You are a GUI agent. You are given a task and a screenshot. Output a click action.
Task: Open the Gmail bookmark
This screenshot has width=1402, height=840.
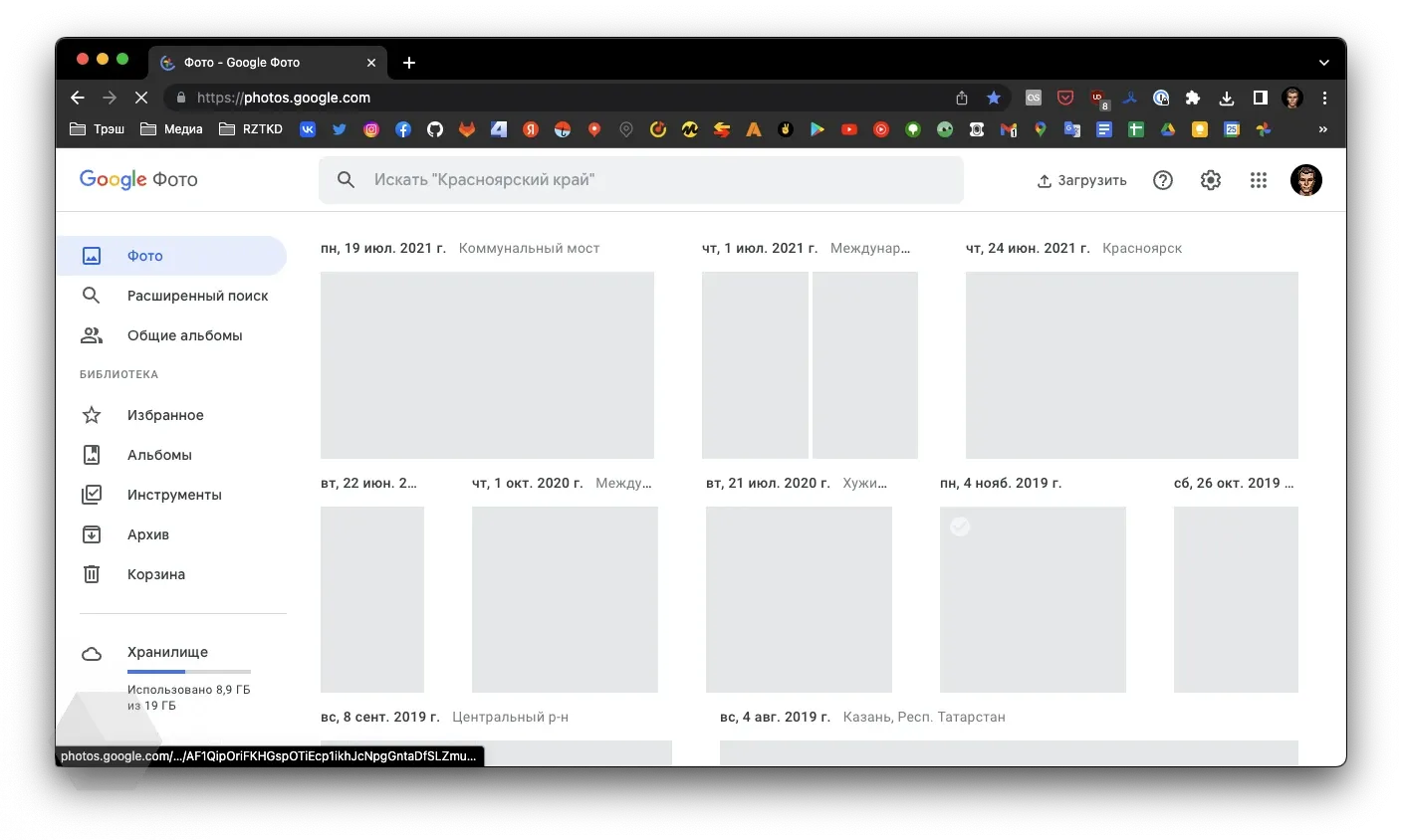(1009, 129)
